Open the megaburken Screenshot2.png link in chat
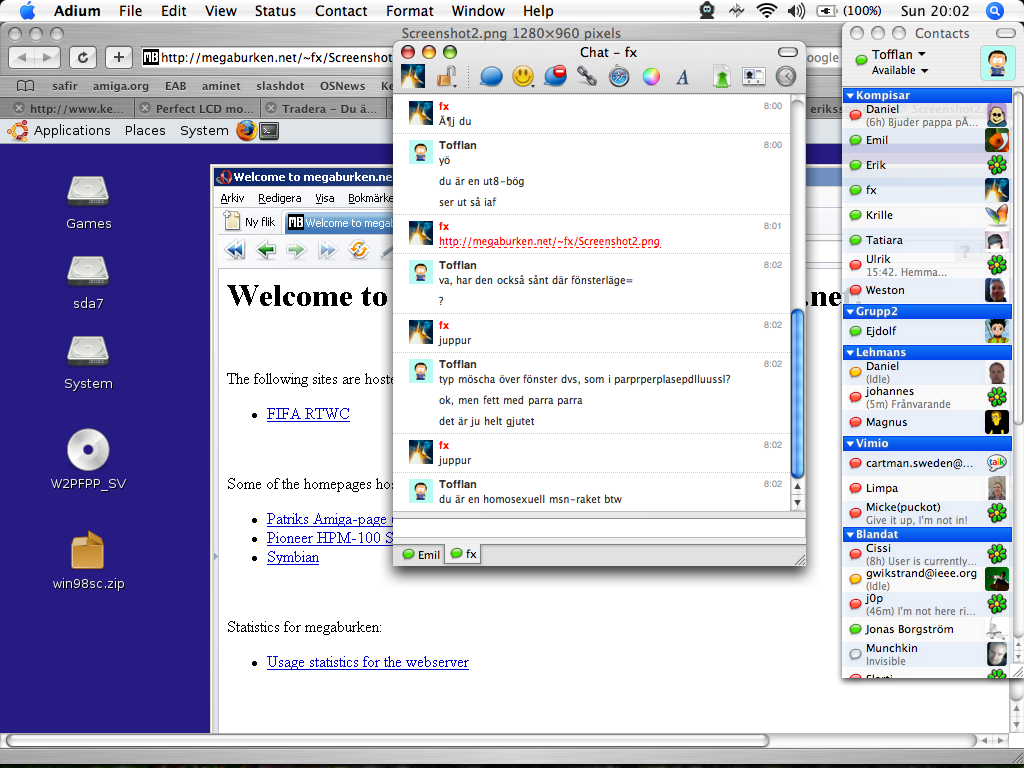Image resolution: width=1024 pixels, height=768 pixels. (549, 242)
